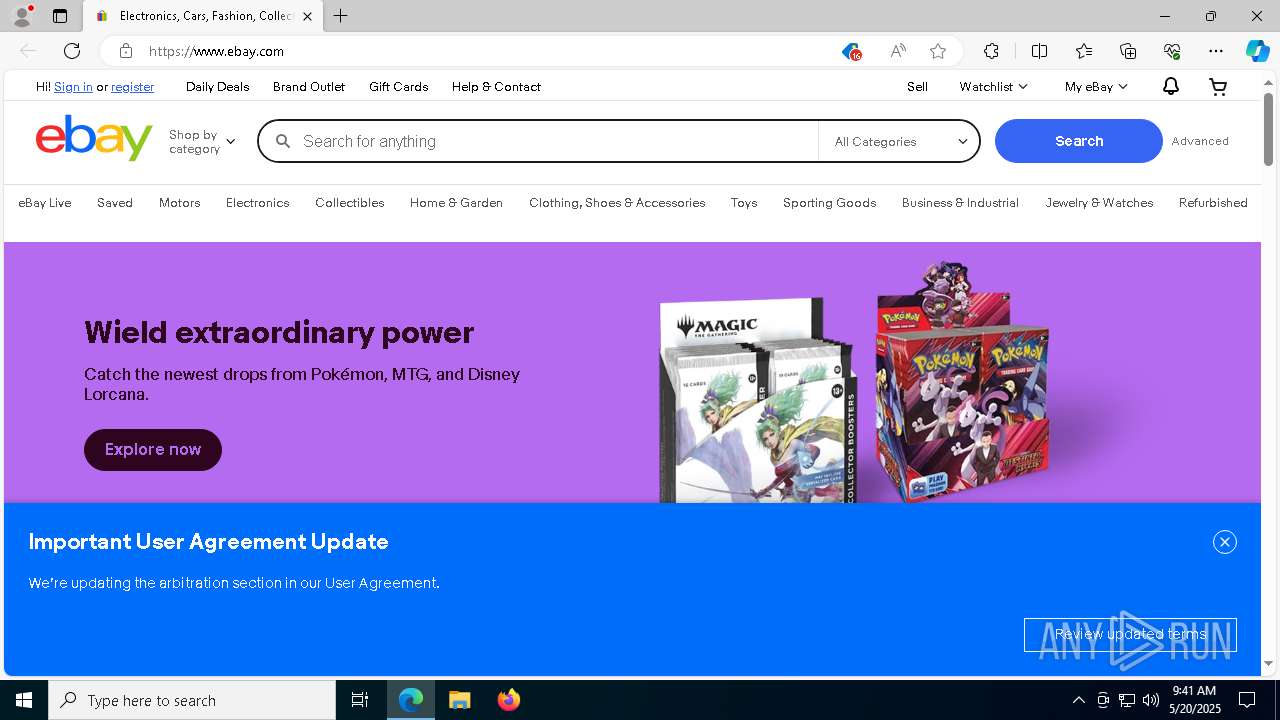Open the Collectibles category
Screen dimensions: 1280x720
point(349,203)
